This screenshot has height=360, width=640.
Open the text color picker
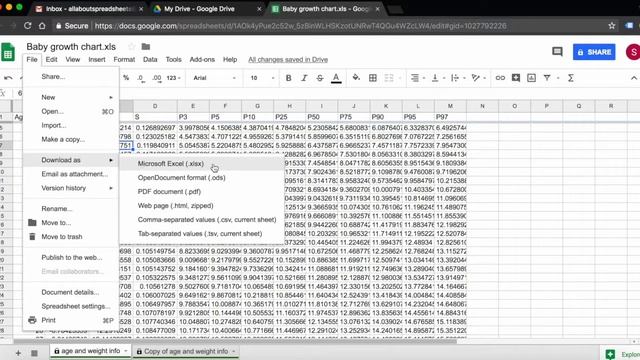pos(336,78)
